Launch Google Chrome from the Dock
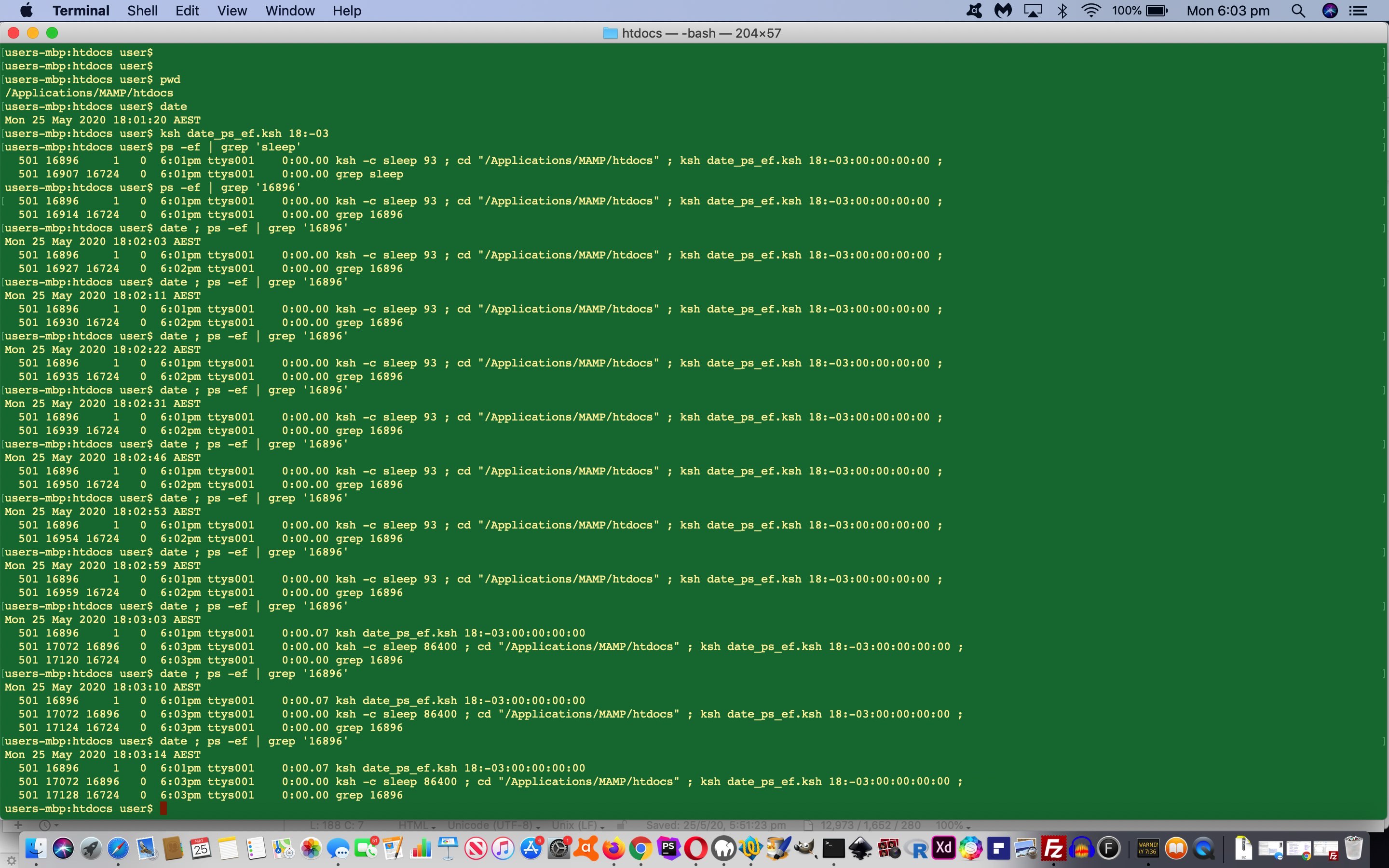 point(641,848)
